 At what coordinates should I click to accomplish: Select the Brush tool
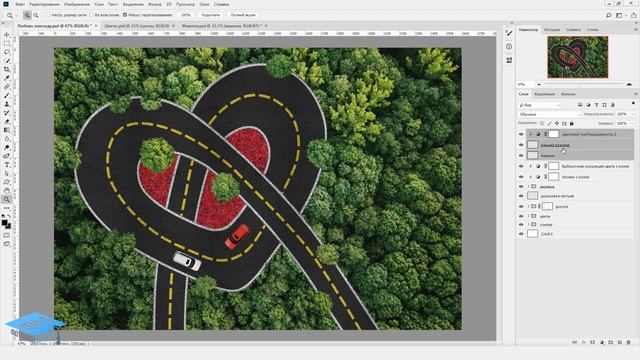[x=7, y=96]
